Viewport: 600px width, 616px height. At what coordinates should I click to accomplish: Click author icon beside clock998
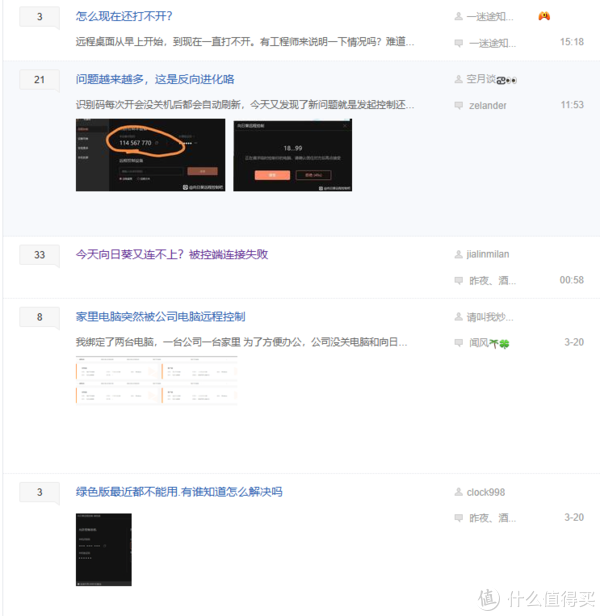[458, 492]
